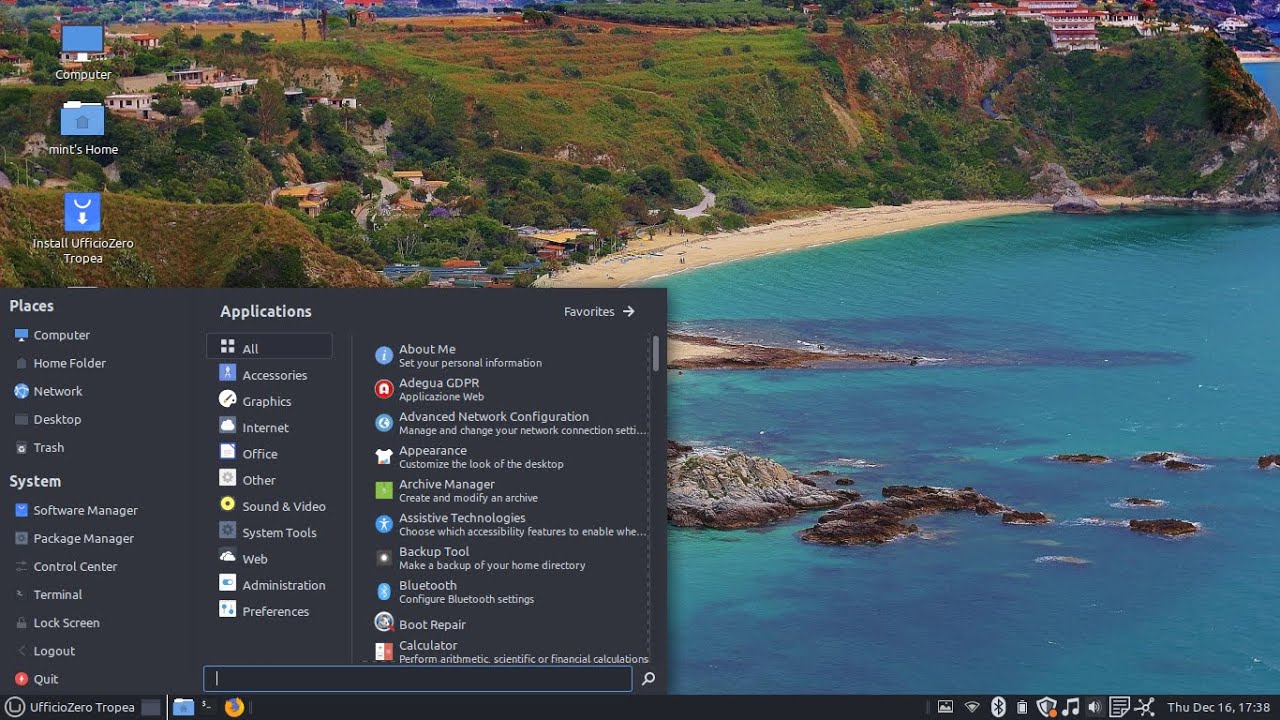The width and height of the screenshot is (1280, 720).
Task: Launch Archive Manager from the list
Action: click(446, 490)
